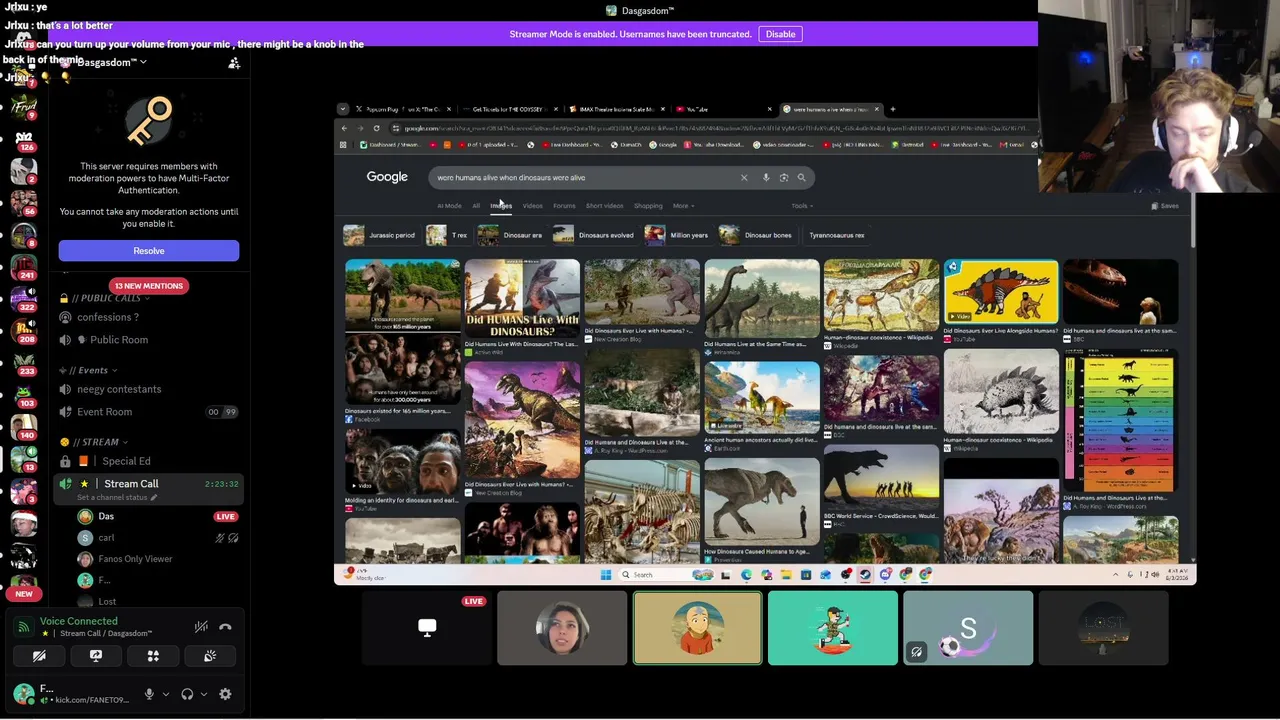Open headphone output options arrow
Screen dimensions: 1280x720
(x=203, y=694)
